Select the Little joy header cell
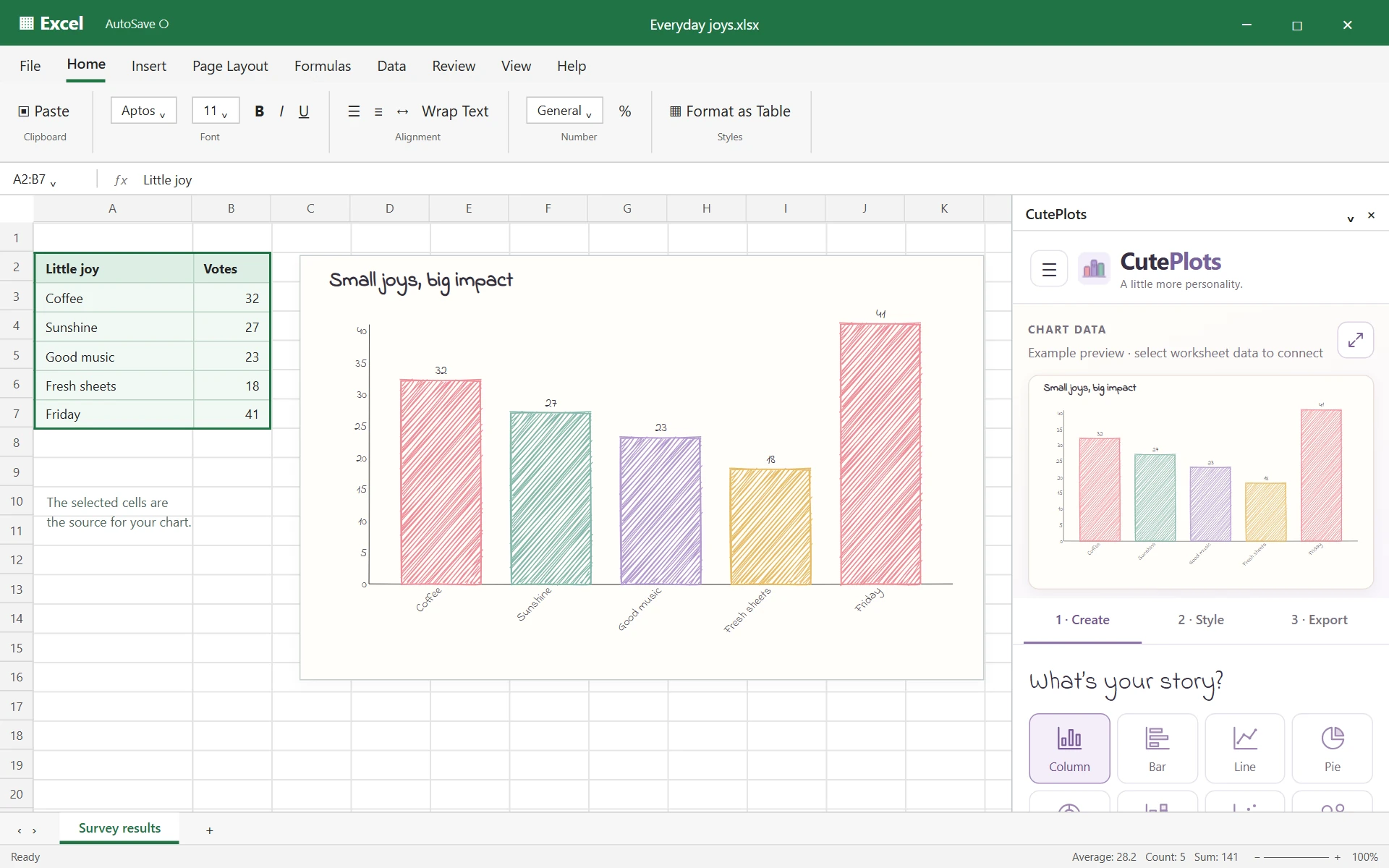The image size is (1389, 868). (x=114, y=268)
